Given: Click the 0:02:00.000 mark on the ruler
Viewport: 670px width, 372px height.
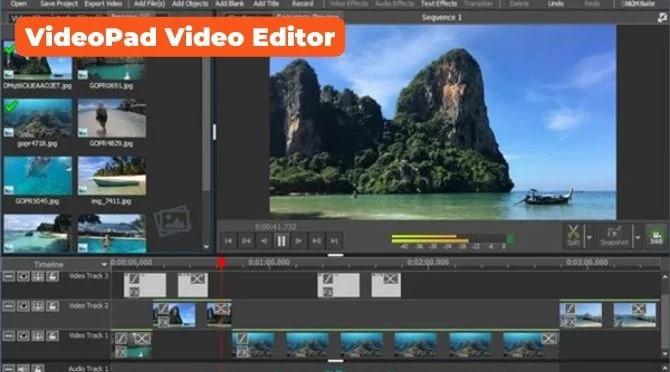Looking at the screenshot, I should (x=428, y=262).
